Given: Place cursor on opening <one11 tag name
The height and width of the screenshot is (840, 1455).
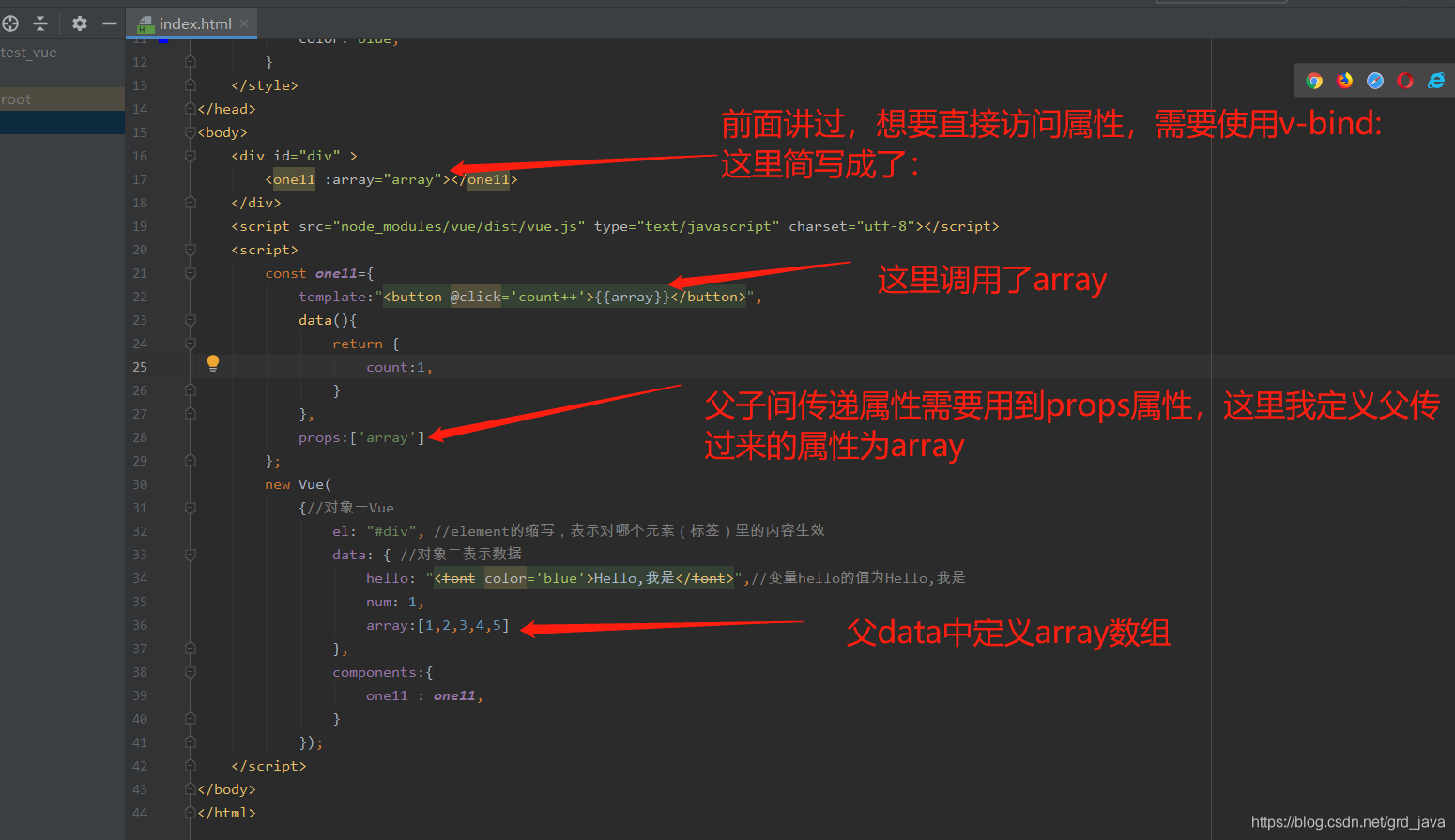Looking at the screenshot, I should tap(294, 179).
